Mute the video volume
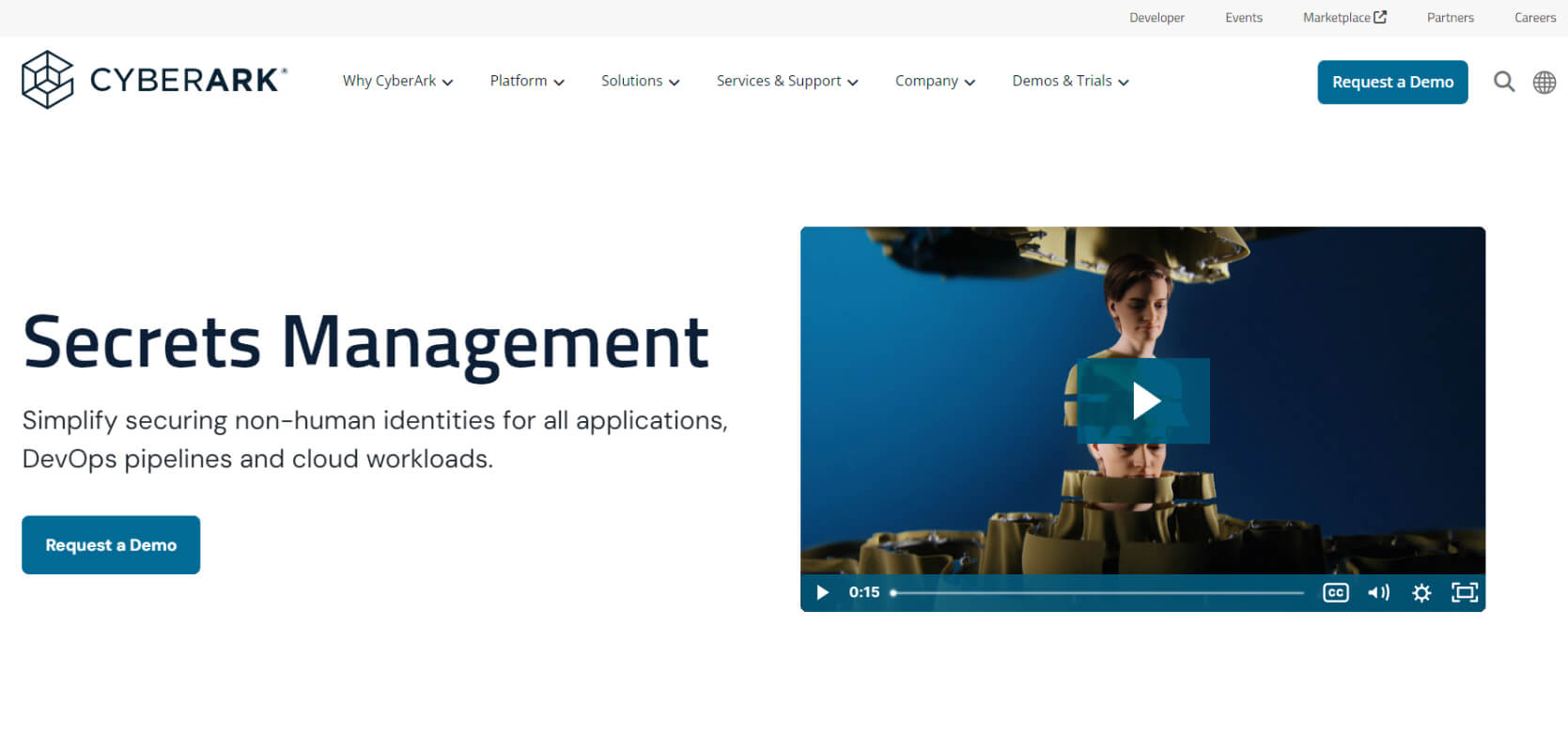 1378,592
